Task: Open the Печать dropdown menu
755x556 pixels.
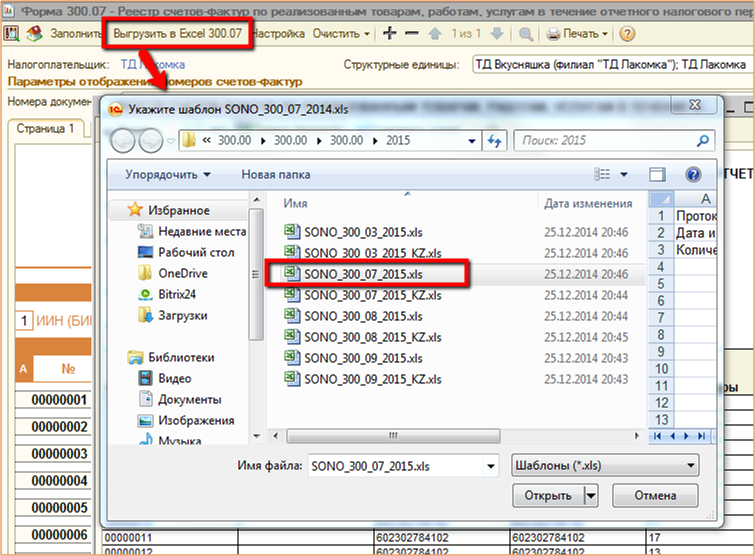Action: click(578, 34)
